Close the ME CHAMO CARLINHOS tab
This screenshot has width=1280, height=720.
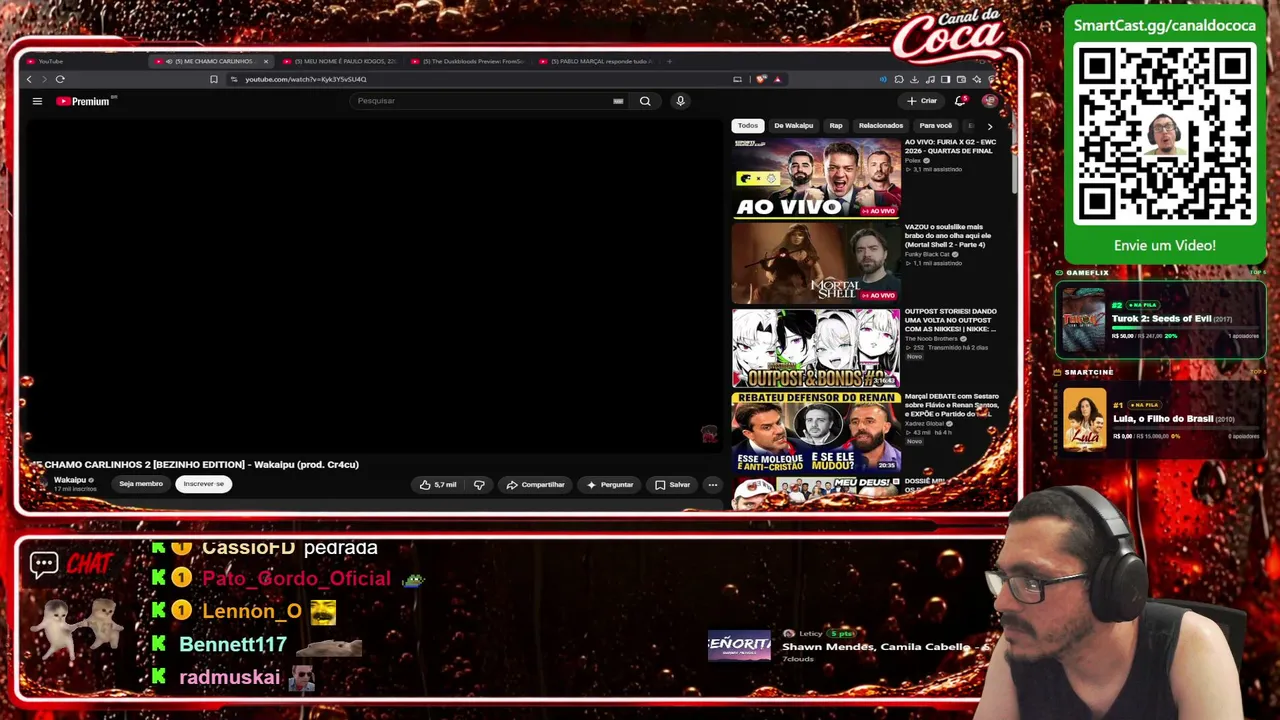tap(266, 62)
